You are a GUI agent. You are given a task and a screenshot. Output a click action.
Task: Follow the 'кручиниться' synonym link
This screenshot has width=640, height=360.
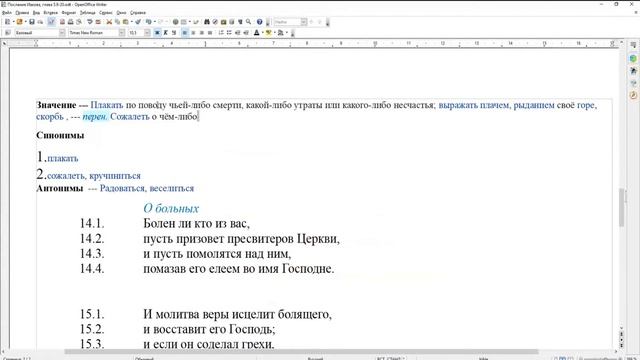click(115, 176)
